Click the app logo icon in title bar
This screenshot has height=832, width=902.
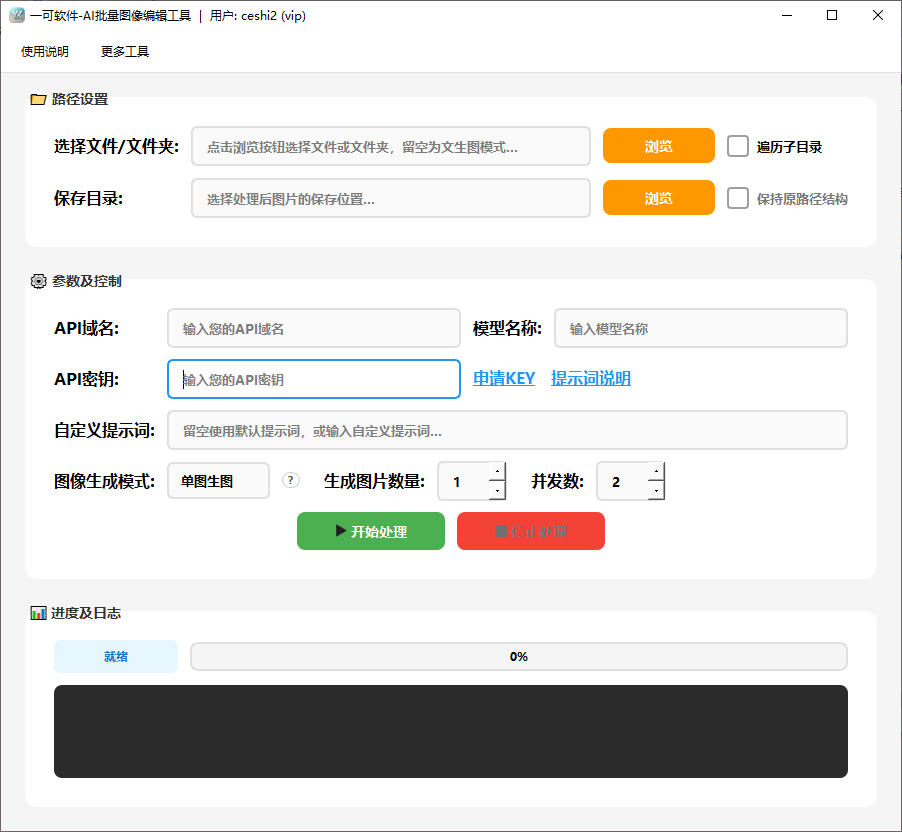[x=16, y=15]
